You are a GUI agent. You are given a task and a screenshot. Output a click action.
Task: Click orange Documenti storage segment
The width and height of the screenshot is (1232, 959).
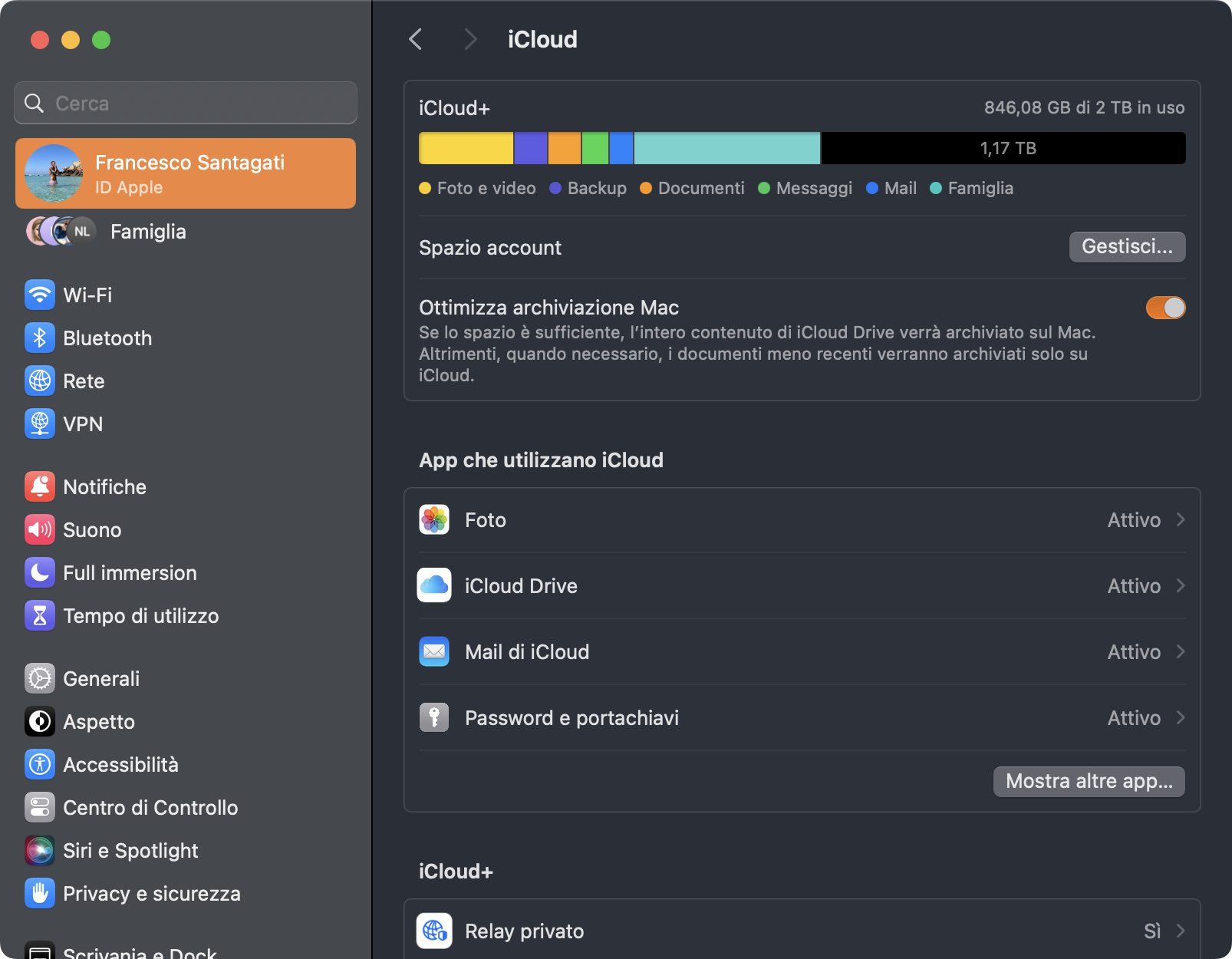(x=565, y=148)
